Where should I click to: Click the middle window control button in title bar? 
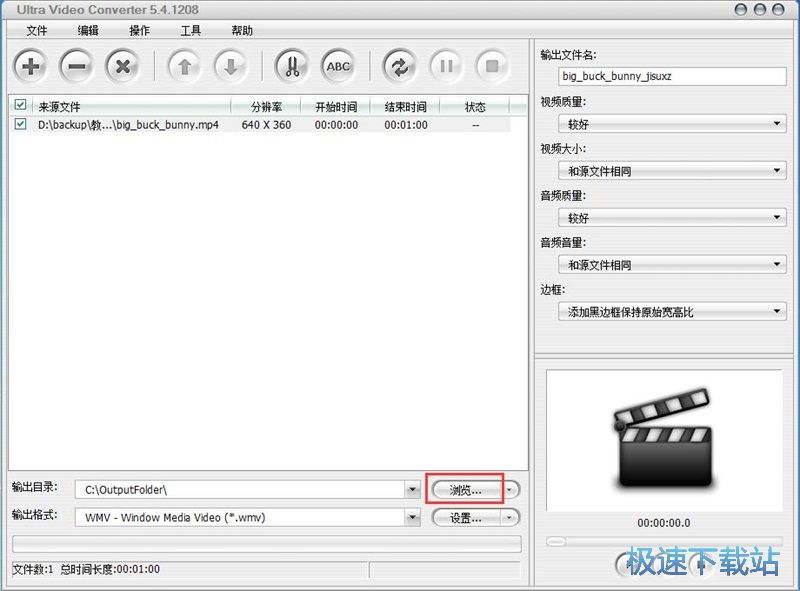pyautogui.click(x=759, y=10)
